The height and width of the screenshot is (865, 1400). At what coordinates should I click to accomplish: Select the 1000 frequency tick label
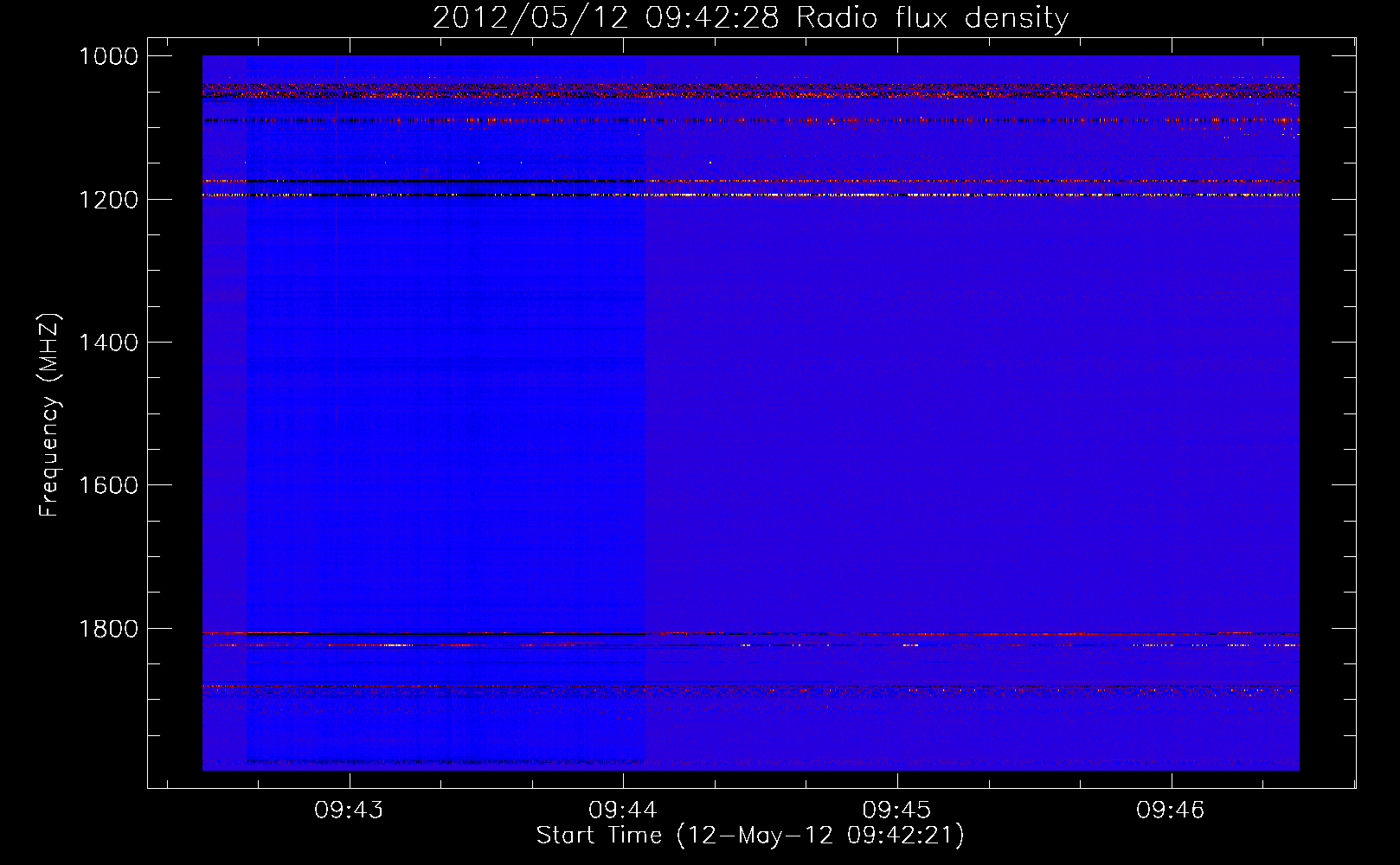coord(108,56)
